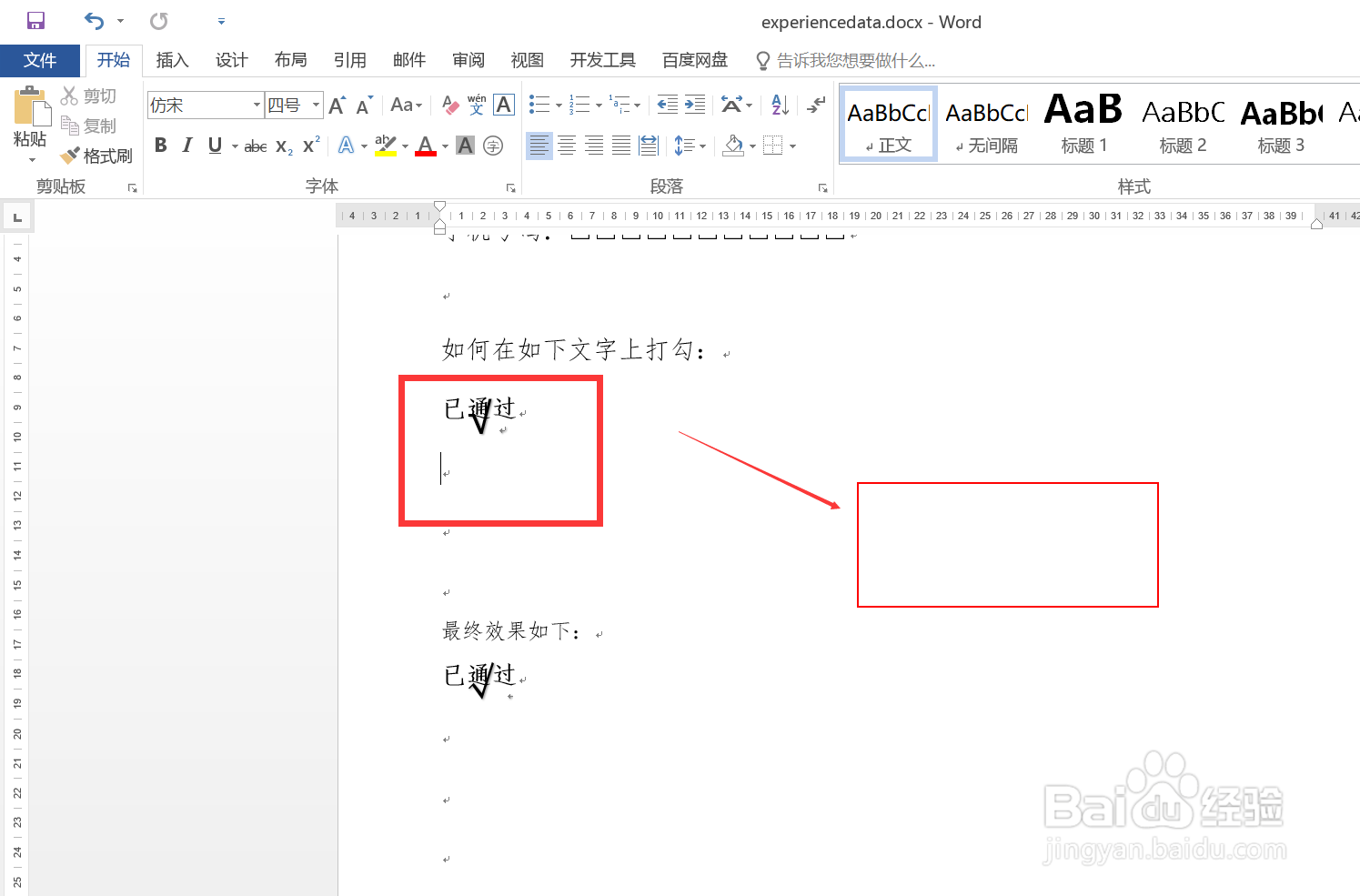This screenshot has height=896, width=1360.
Task: Open the 视图 ribbon tab
Action: [x=527, y=60]
